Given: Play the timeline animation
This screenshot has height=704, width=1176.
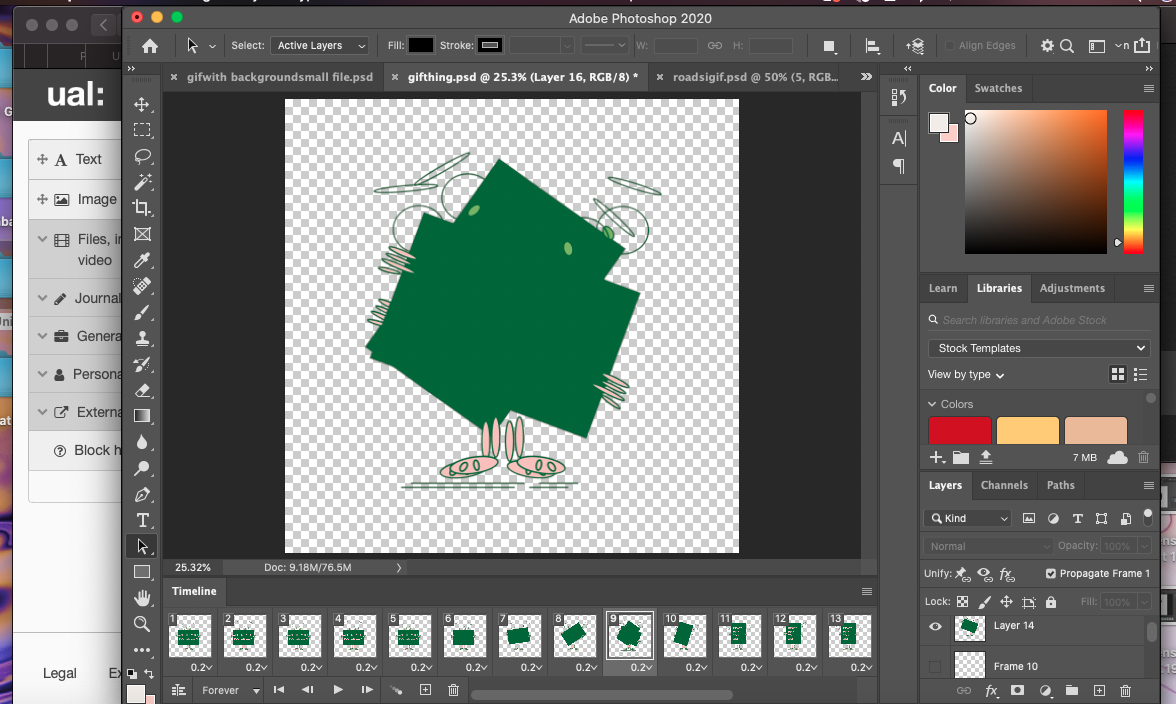Looking at the screenshot, I should click(x=338, y=690).
